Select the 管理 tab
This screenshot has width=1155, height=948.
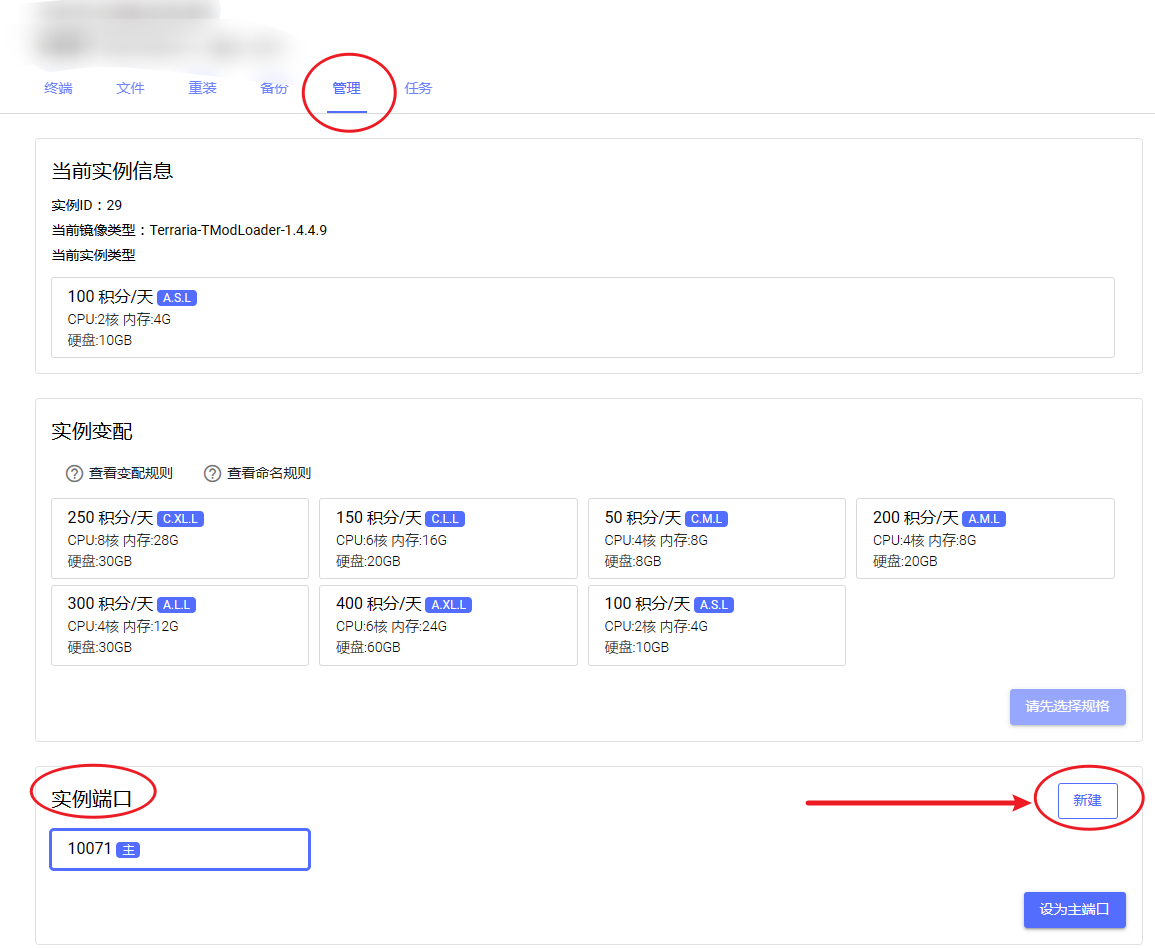pyautogui.click(x=346, y=88)
